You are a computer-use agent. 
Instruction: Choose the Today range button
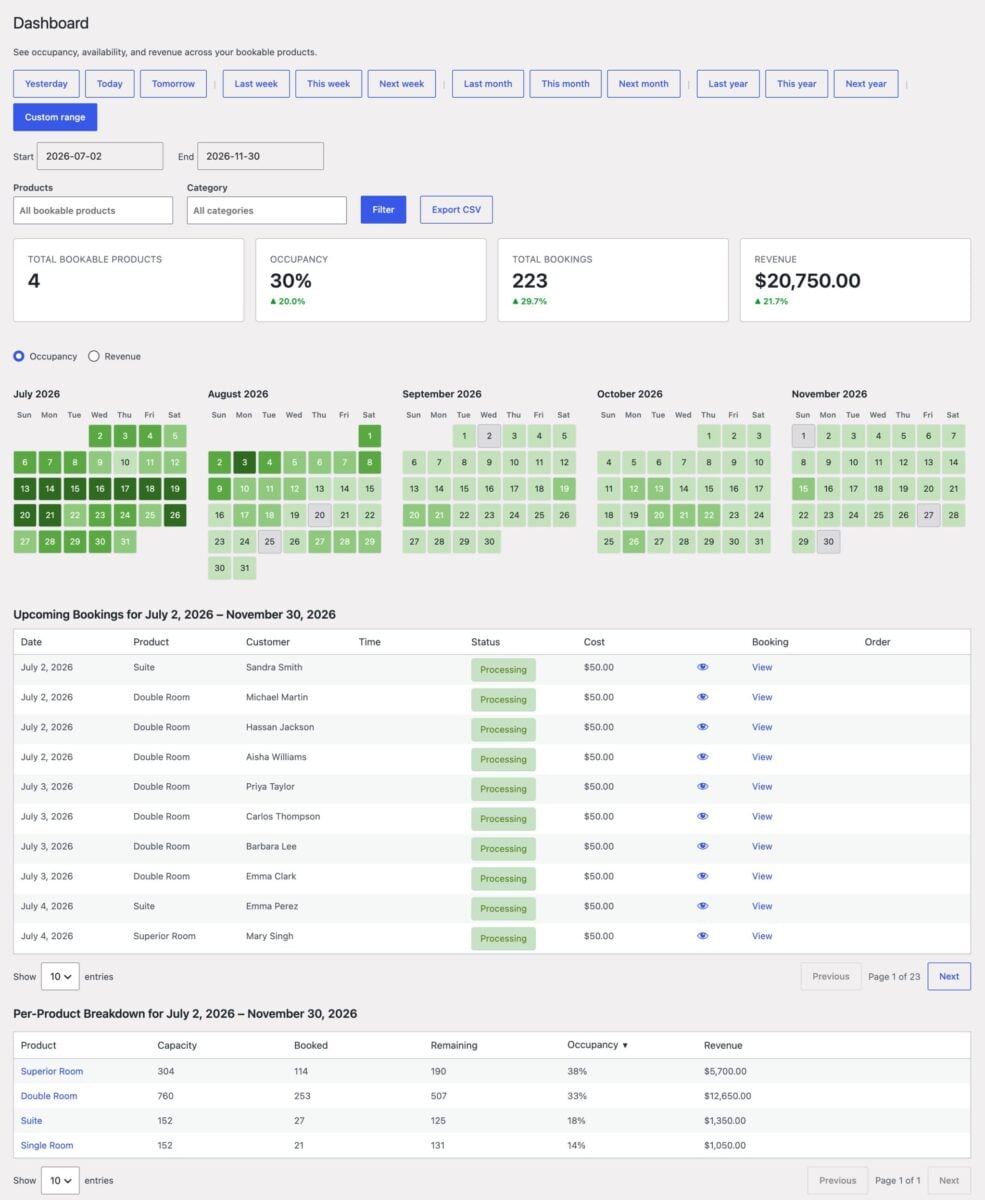click(x=110, y=84)
